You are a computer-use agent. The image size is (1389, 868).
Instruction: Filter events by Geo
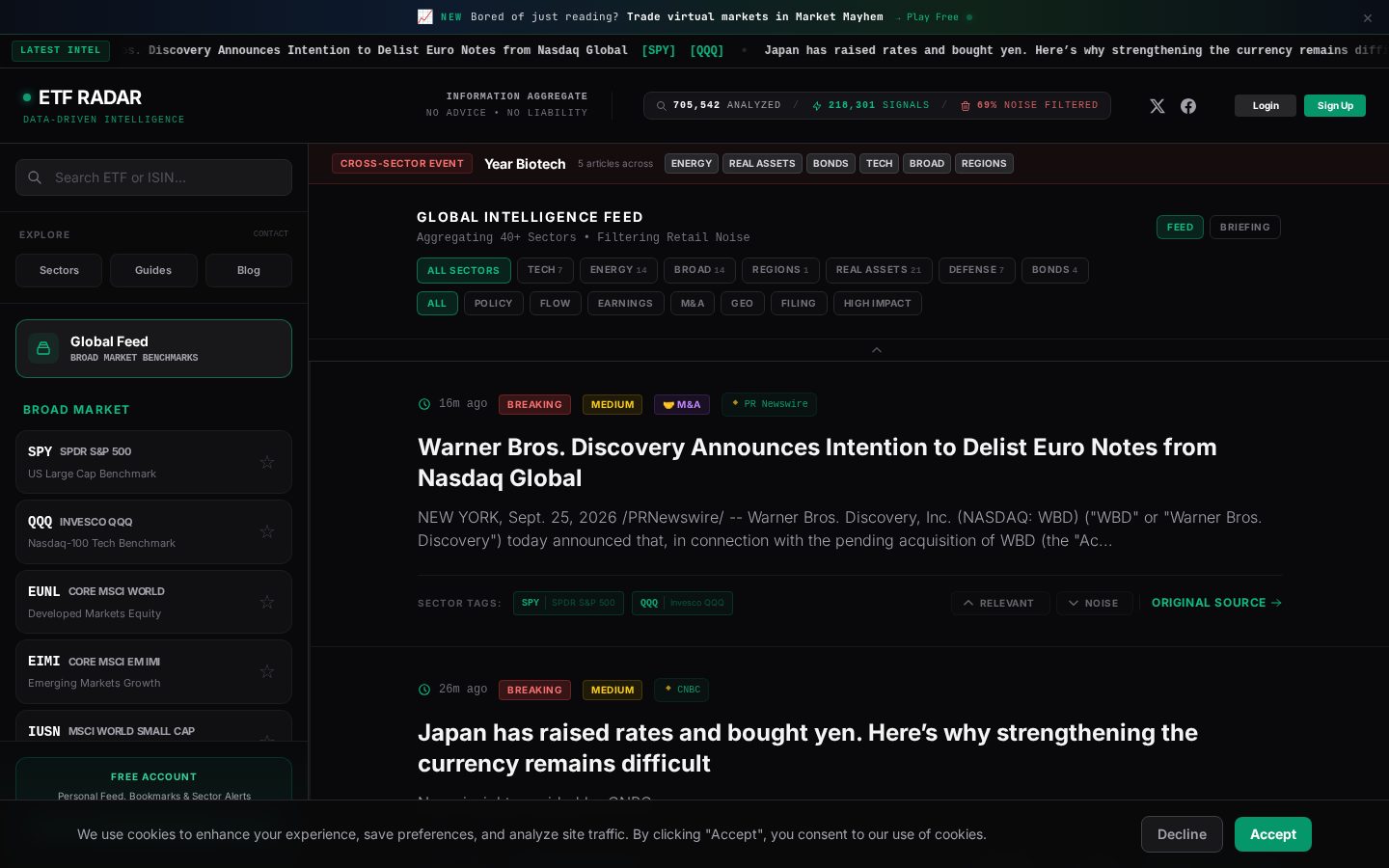(743, 304)
